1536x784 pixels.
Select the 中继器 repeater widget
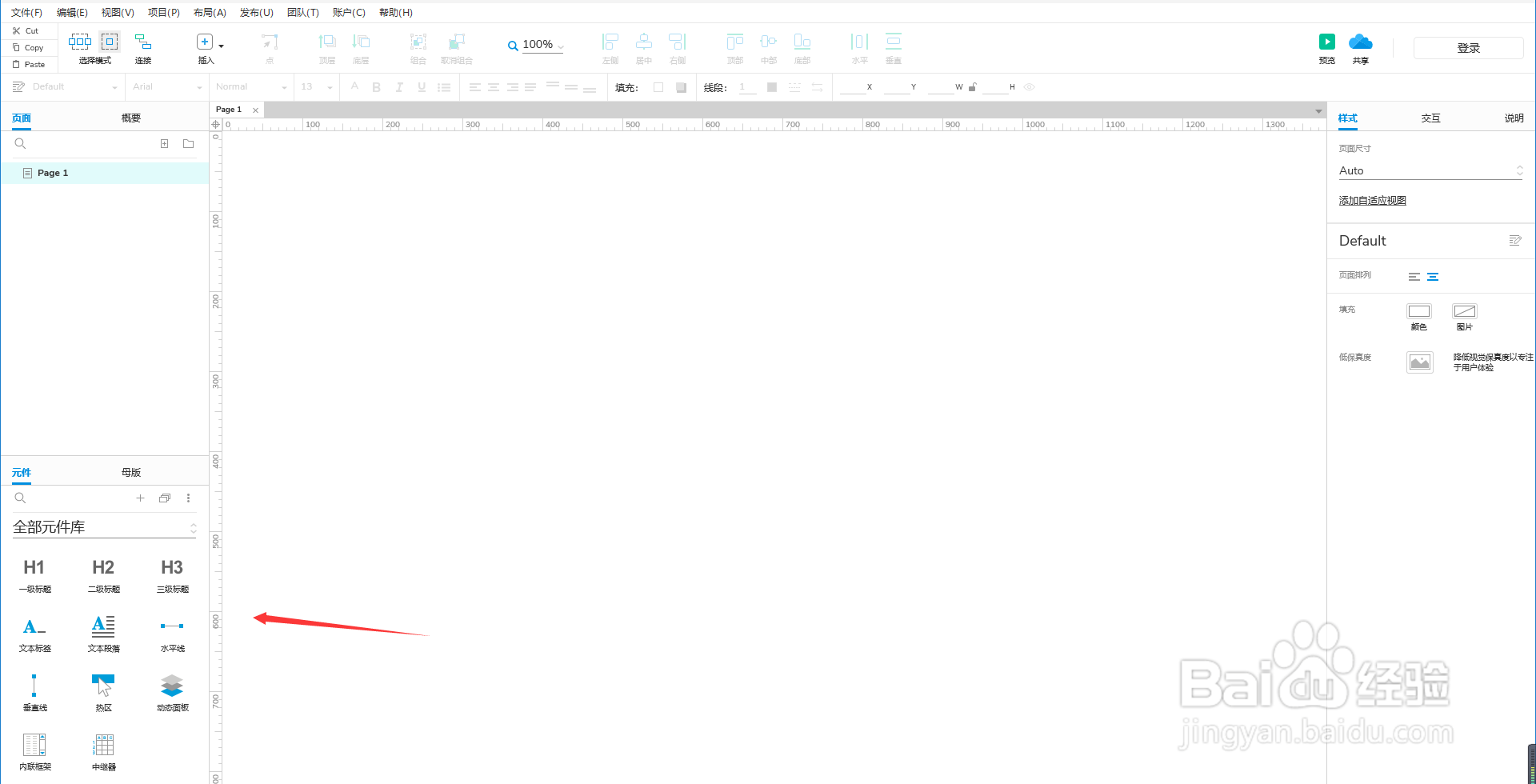tap(103, 752)
